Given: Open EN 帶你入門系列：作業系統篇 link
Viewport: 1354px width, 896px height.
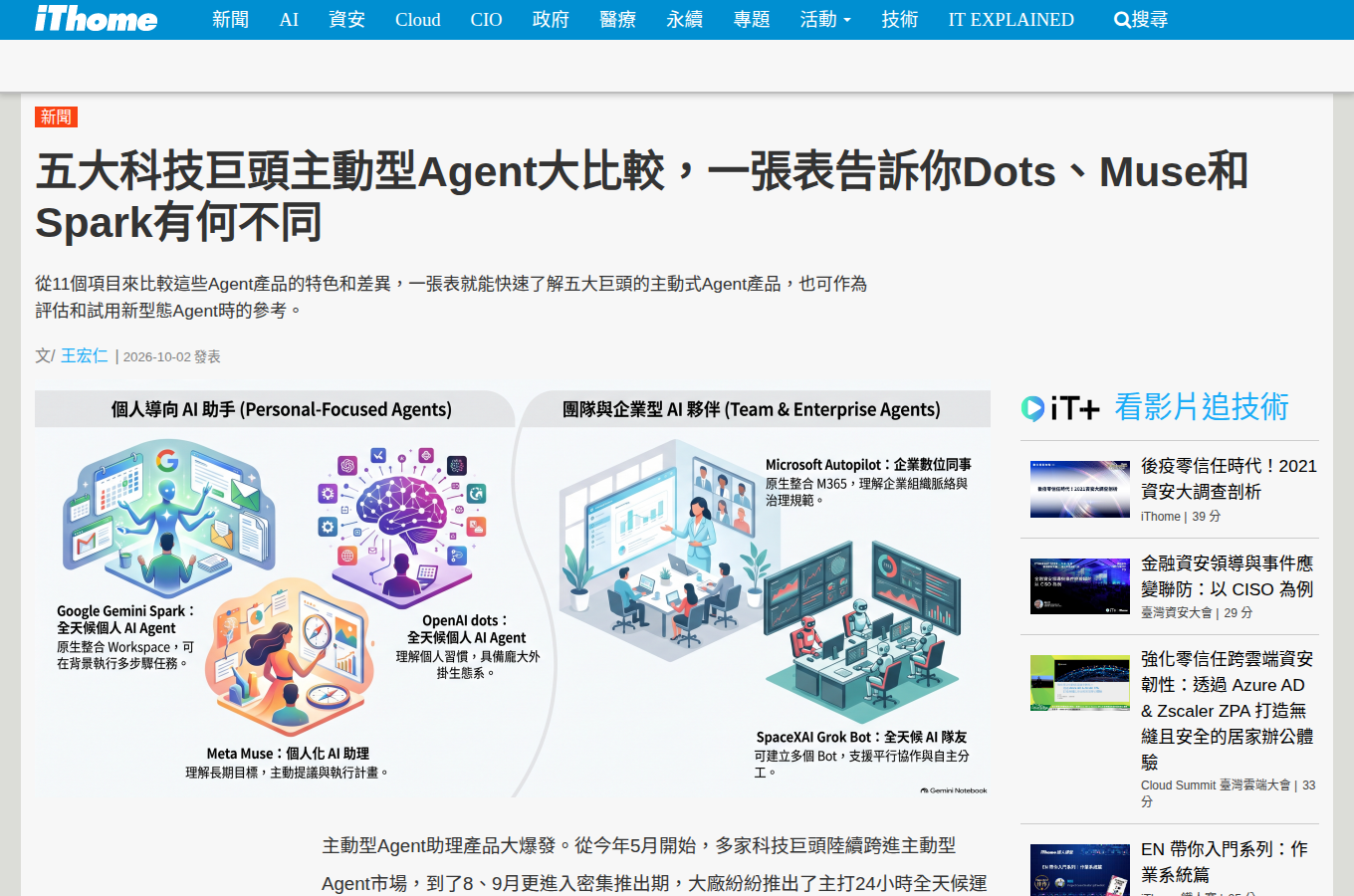Looking at the screenshot, I should point(1225,862).
